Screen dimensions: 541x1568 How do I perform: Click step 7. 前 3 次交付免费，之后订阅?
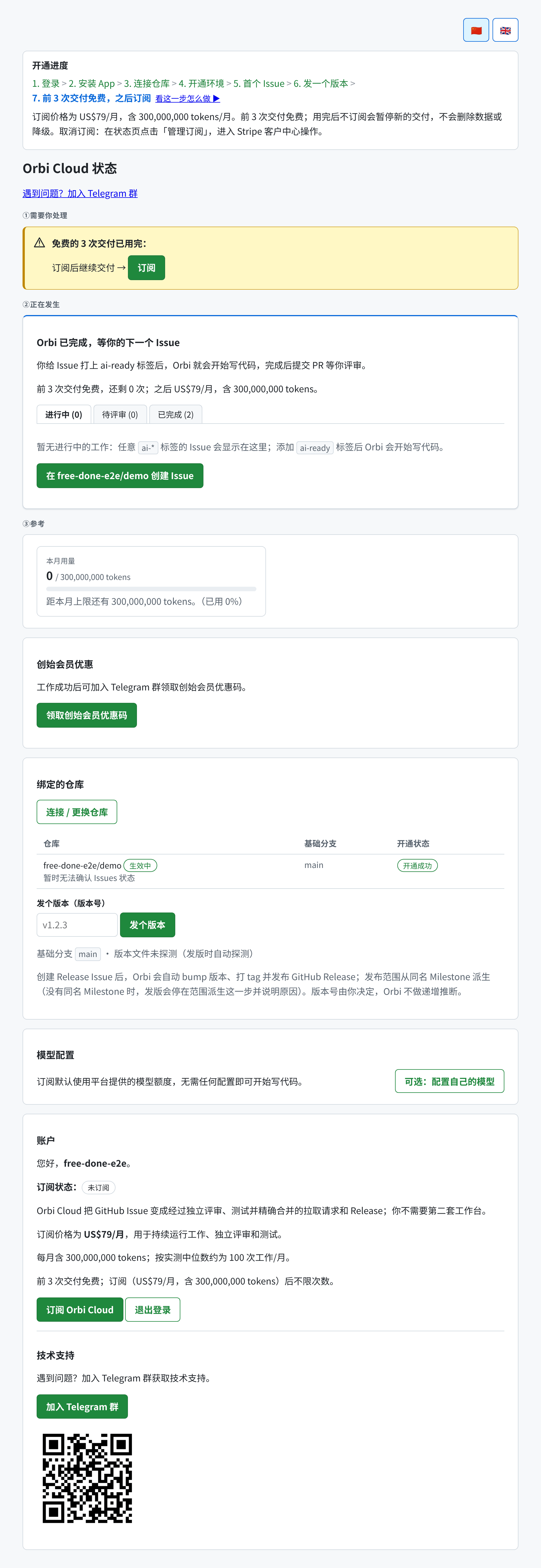[91, 98]
